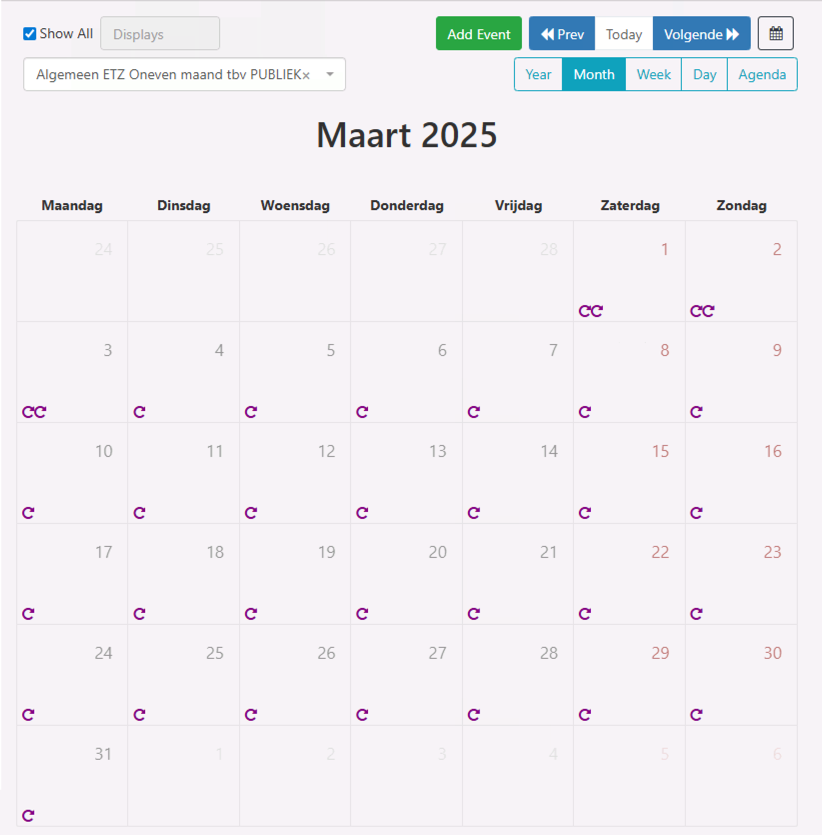Screen dimensions: 822x835
Task: Advance to next month with Volgende
Action: (701, 34)
